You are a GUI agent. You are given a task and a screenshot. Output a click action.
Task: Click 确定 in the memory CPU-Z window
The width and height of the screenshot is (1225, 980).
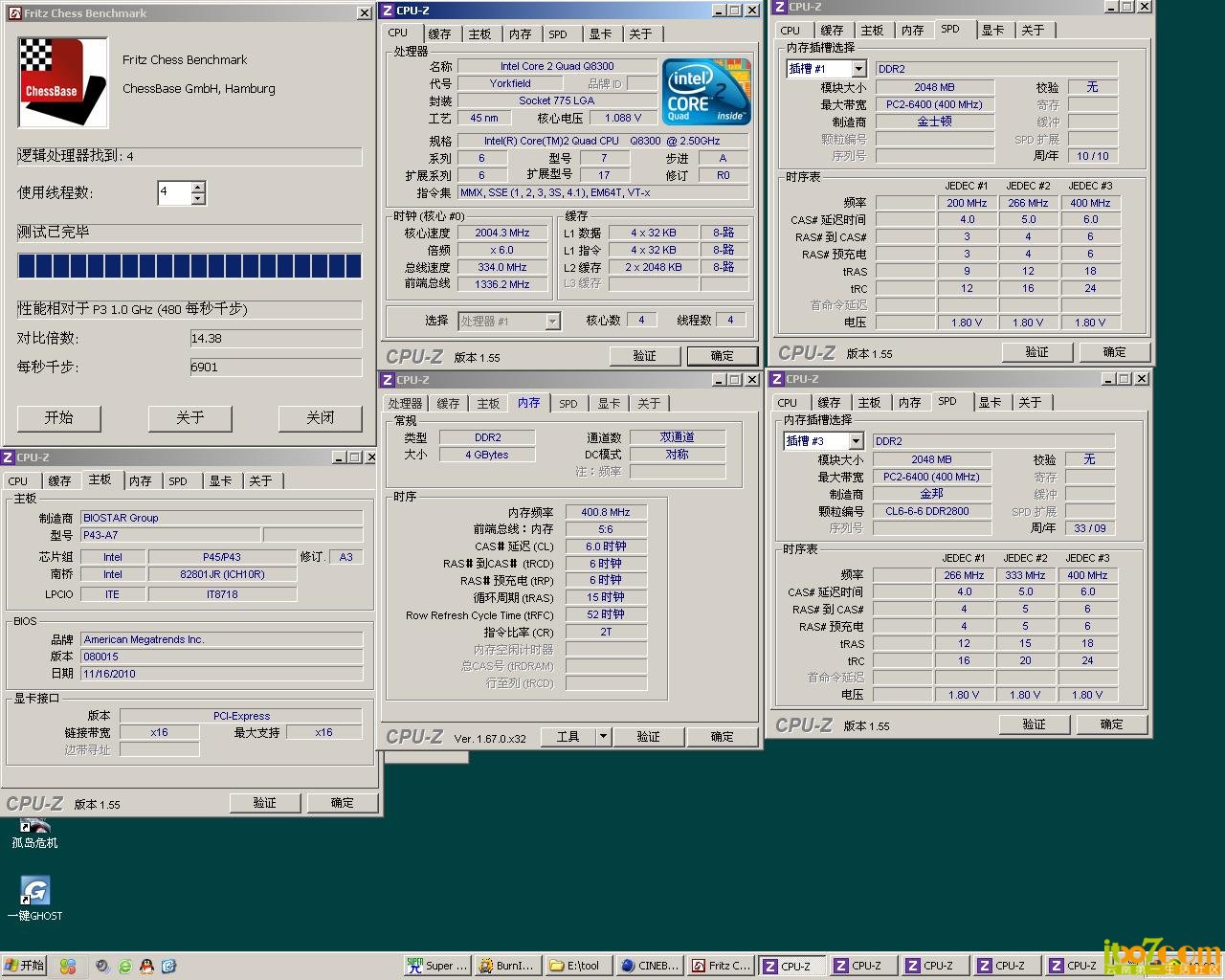pos(723,737)
